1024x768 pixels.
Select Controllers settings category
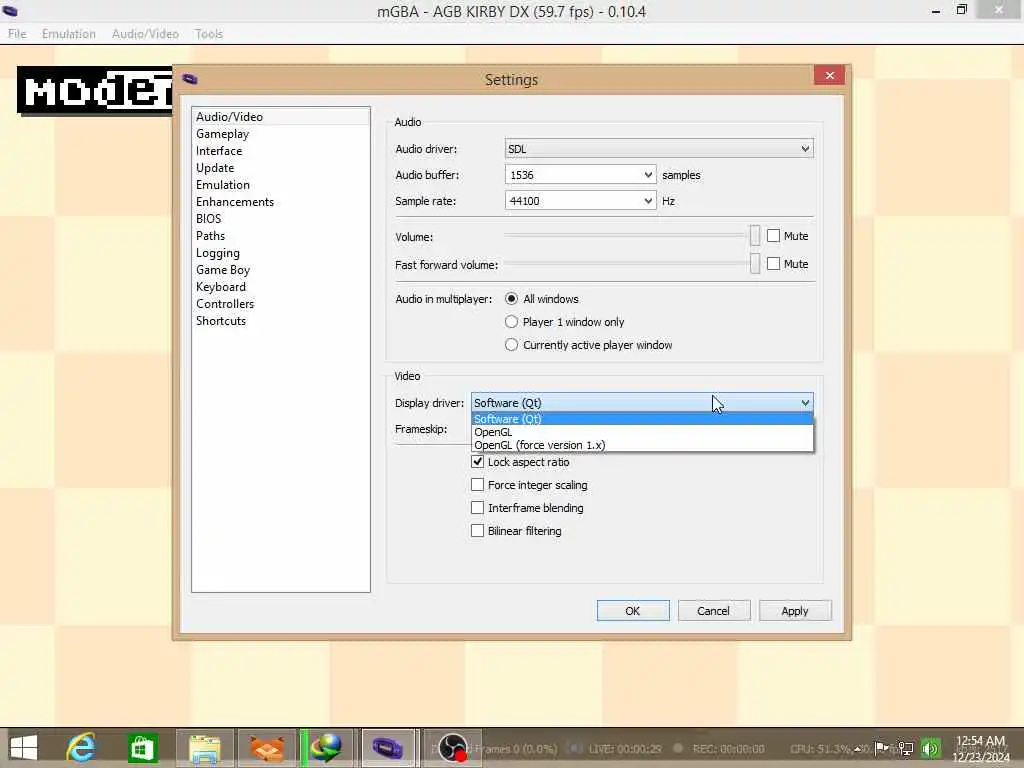point(281,304)
